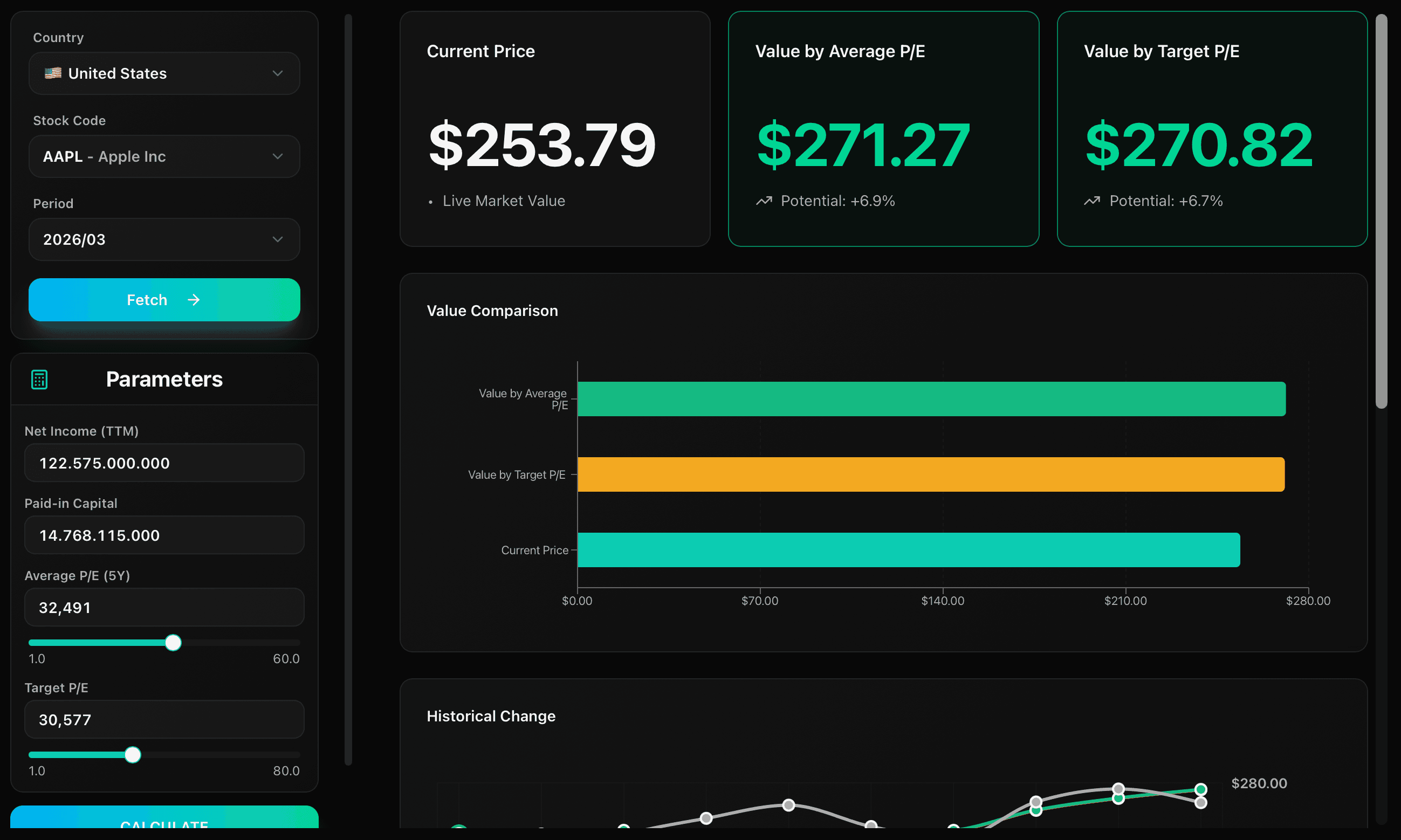Click the Parameters heading
Viewport: 1401px width, 840px height.
pos(164,379)
